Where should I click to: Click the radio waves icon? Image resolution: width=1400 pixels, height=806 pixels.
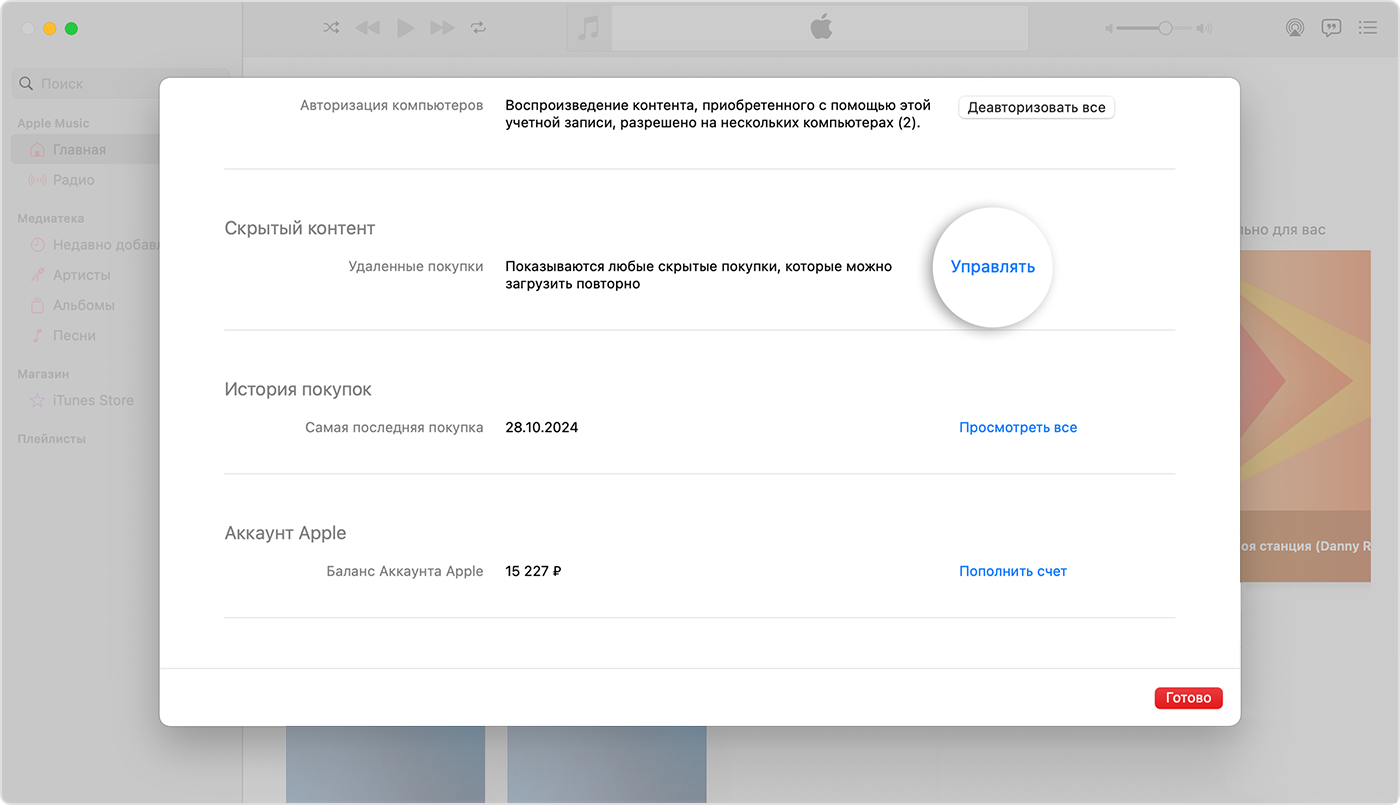[37, 180]
